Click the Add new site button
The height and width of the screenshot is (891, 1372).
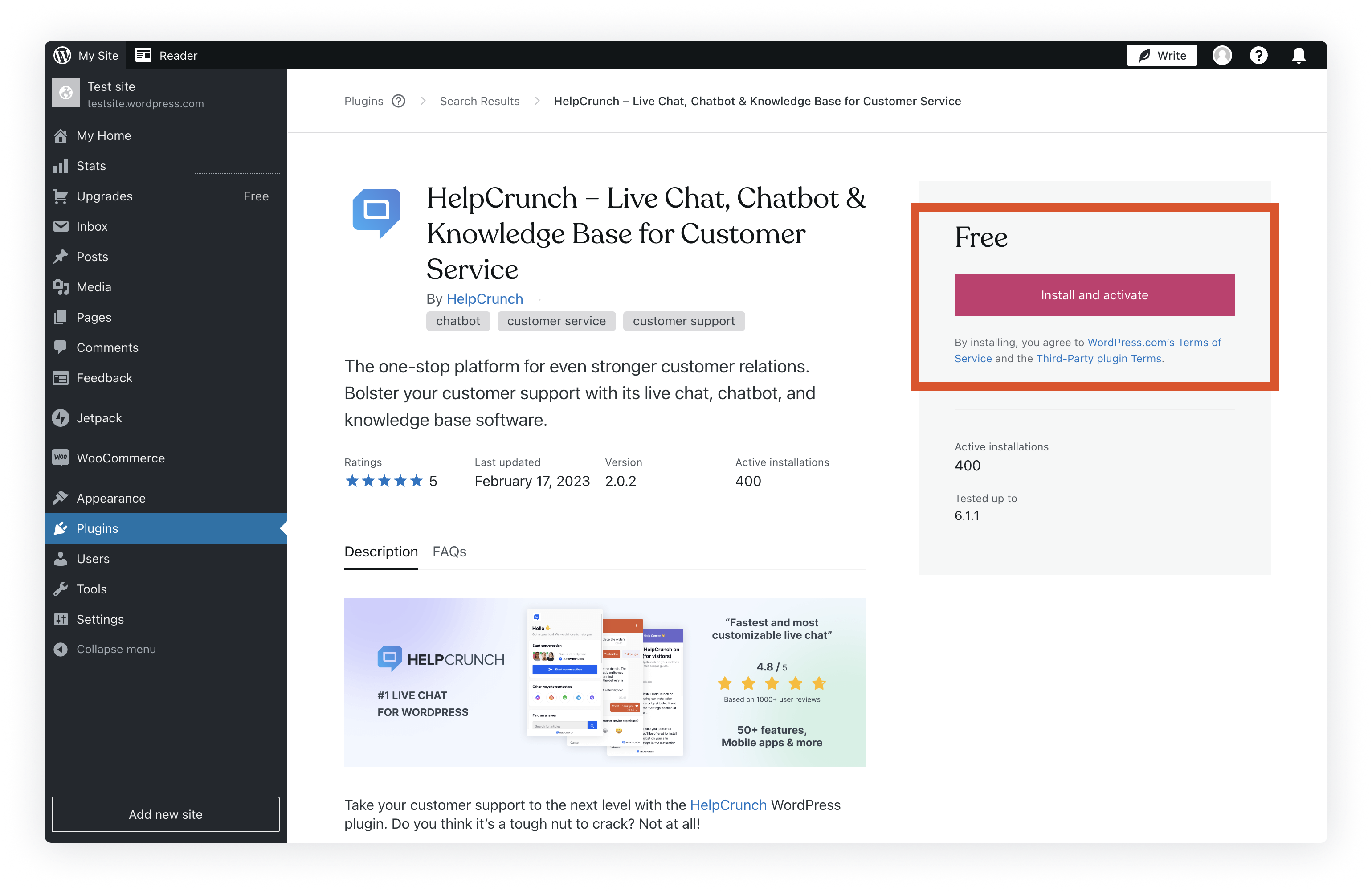(x=165, y=814)
